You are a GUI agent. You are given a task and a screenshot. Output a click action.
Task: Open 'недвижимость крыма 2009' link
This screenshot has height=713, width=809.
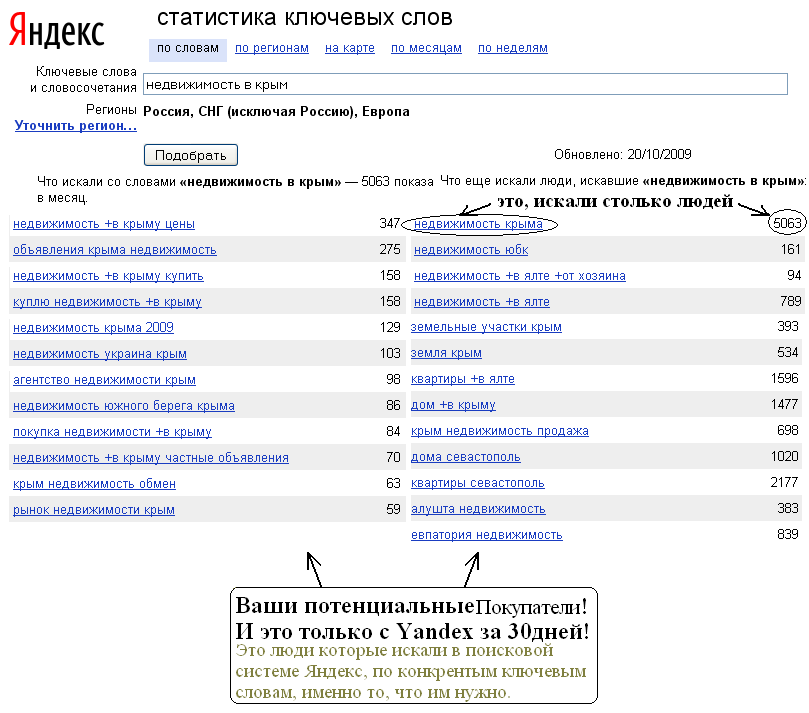(x=93, y=328)
